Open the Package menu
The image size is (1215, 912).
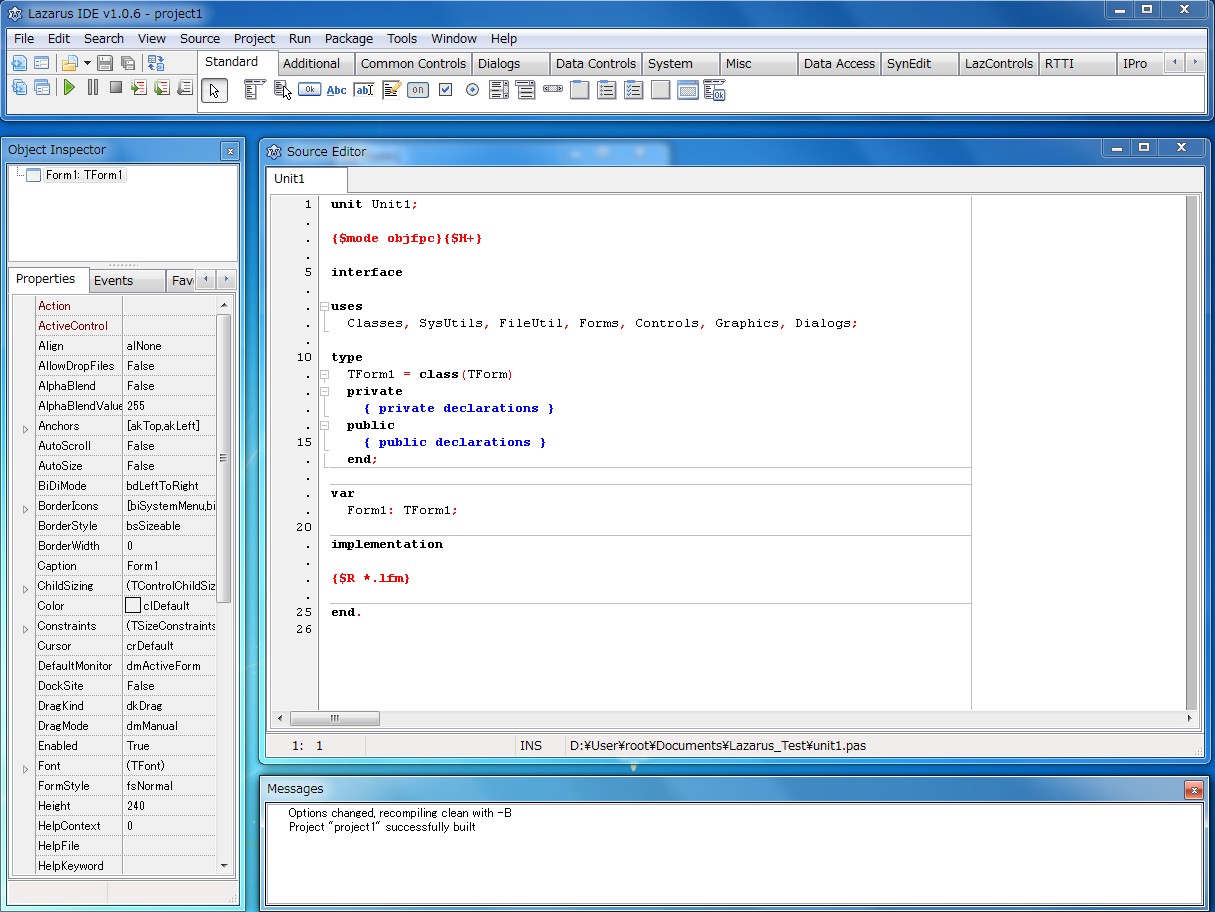[348, 38]
